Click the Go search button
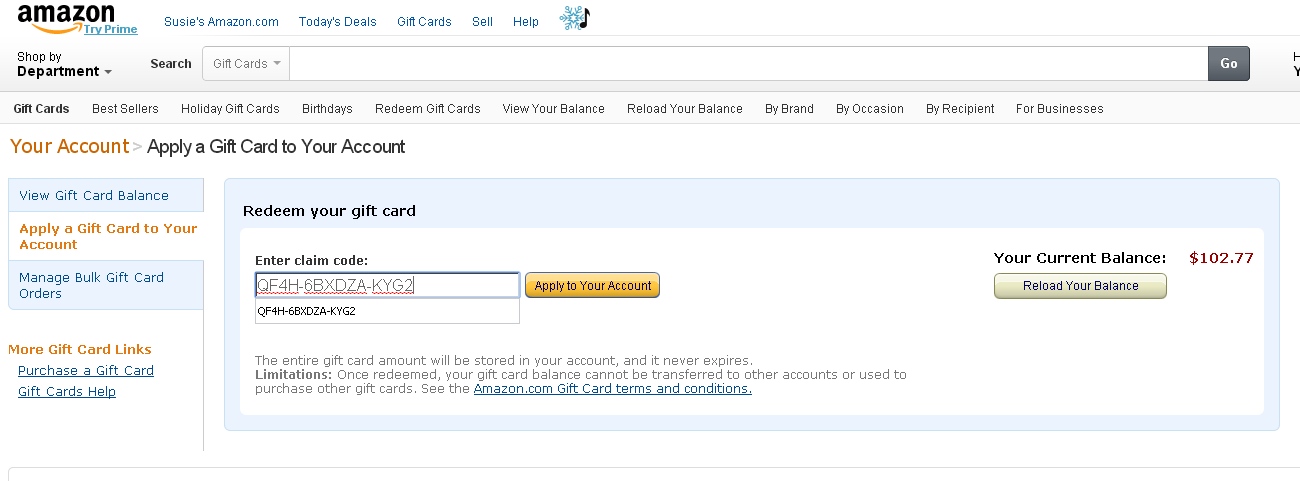This screenshot has height=481, width=1300. pyautogui.click(x=1229, y=63)
